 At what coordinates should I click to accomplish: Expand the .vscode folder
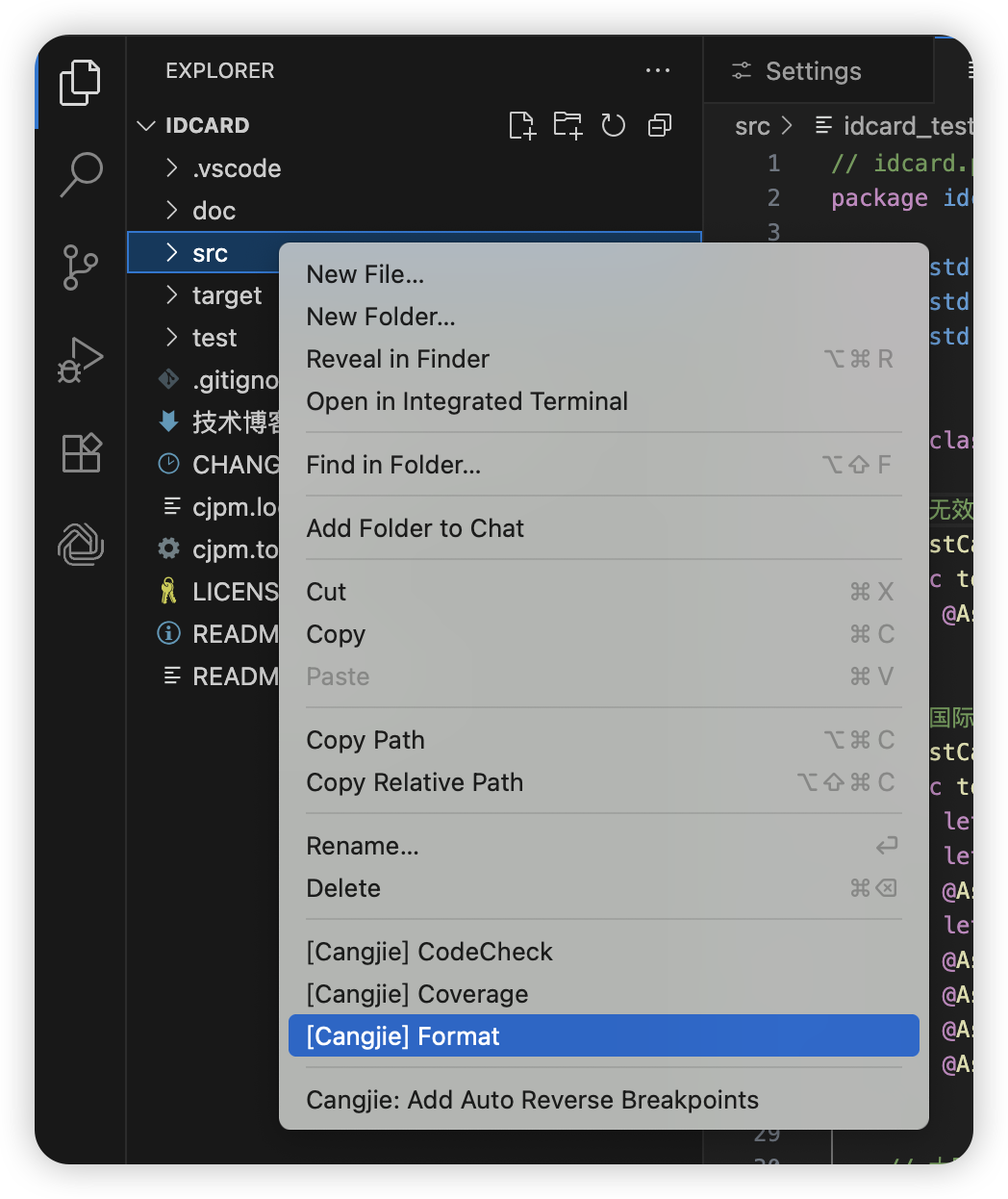[x=172, y=167]
